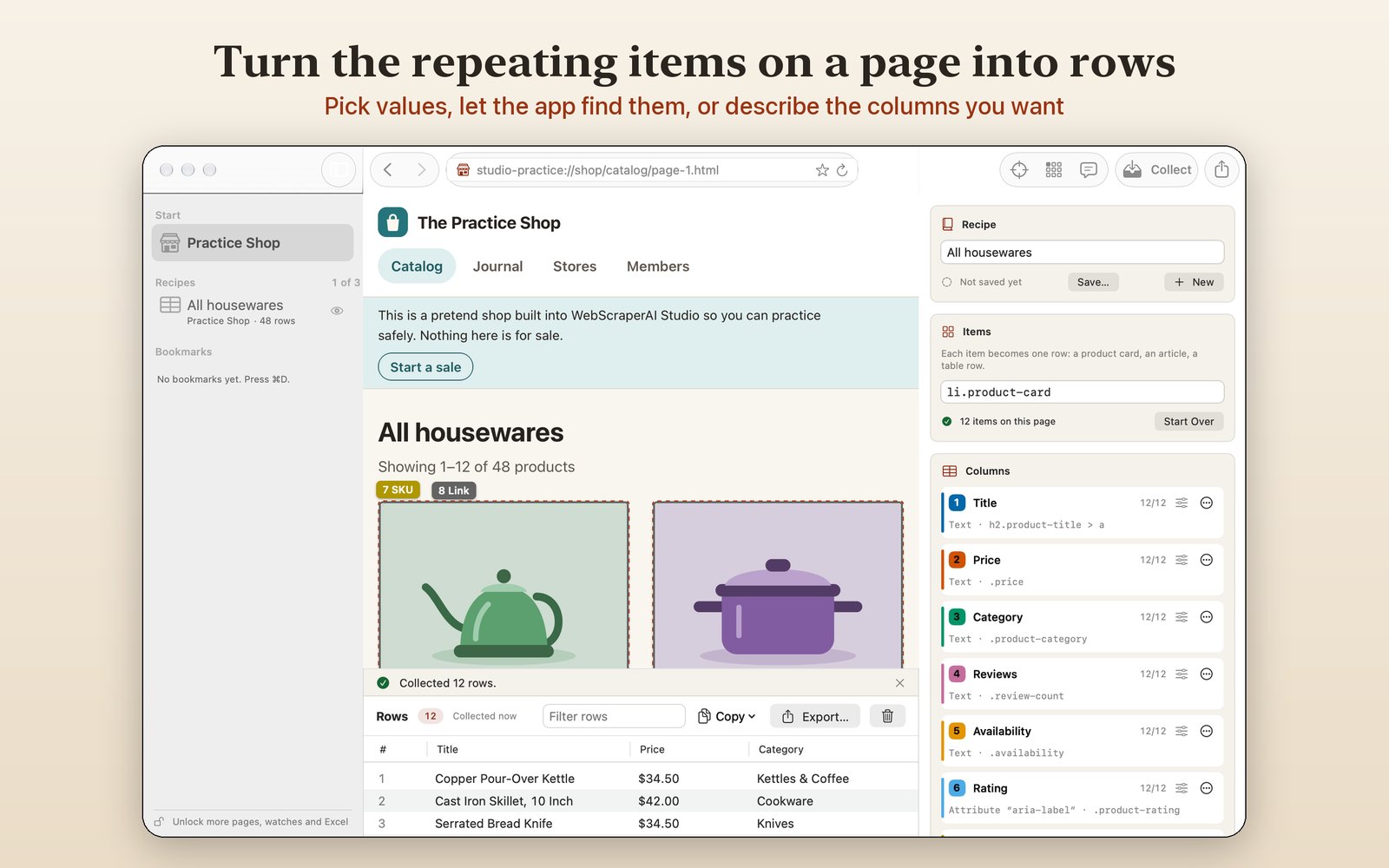Viewport: 1389px width, 868px height.
Task: Toggle the sidebar panel button
Action: 339,169
